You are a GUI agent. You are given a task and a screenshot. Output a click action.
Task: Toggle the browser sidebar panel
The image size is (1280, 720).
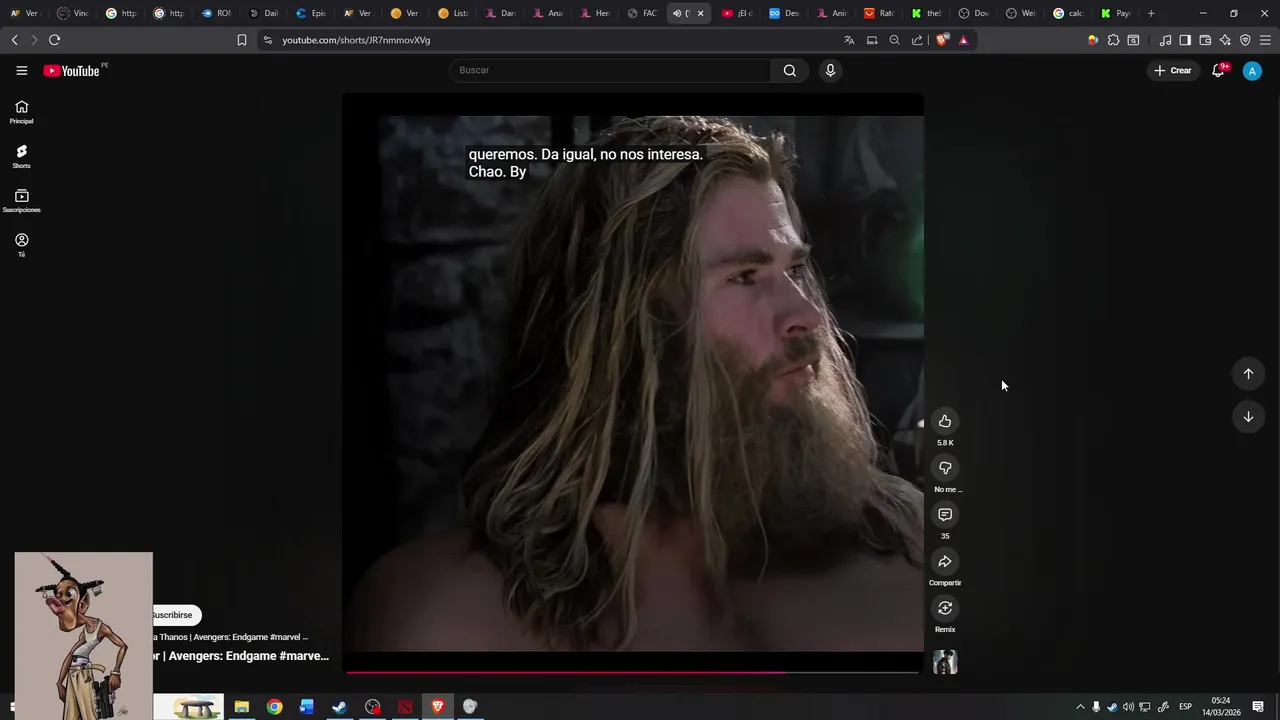(x=1185, y=40)
